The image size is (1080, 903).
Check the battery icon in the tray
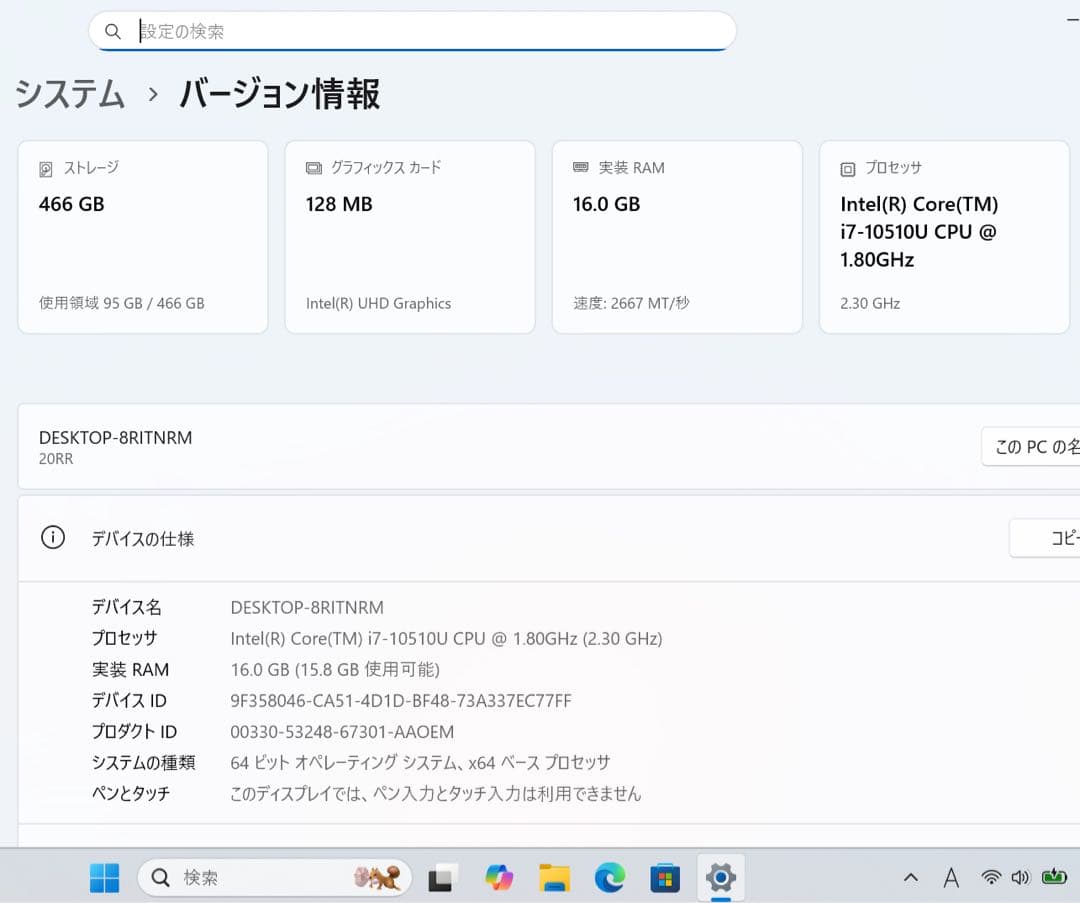[1055, 877]
